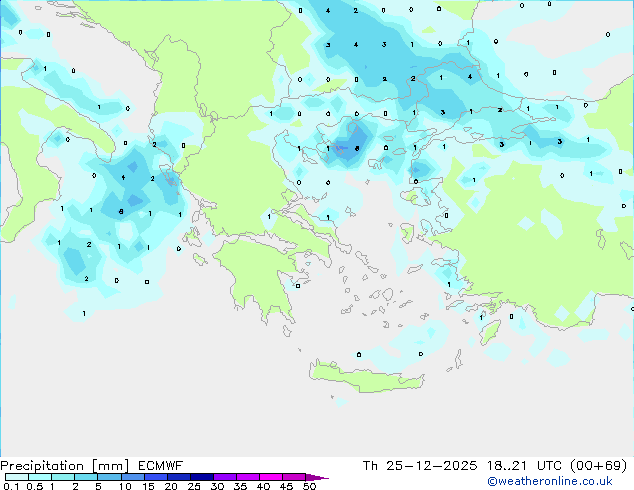Pick the 1–2 mm legend color swatch
Screen dimensions: 634x490
(63, 477)
